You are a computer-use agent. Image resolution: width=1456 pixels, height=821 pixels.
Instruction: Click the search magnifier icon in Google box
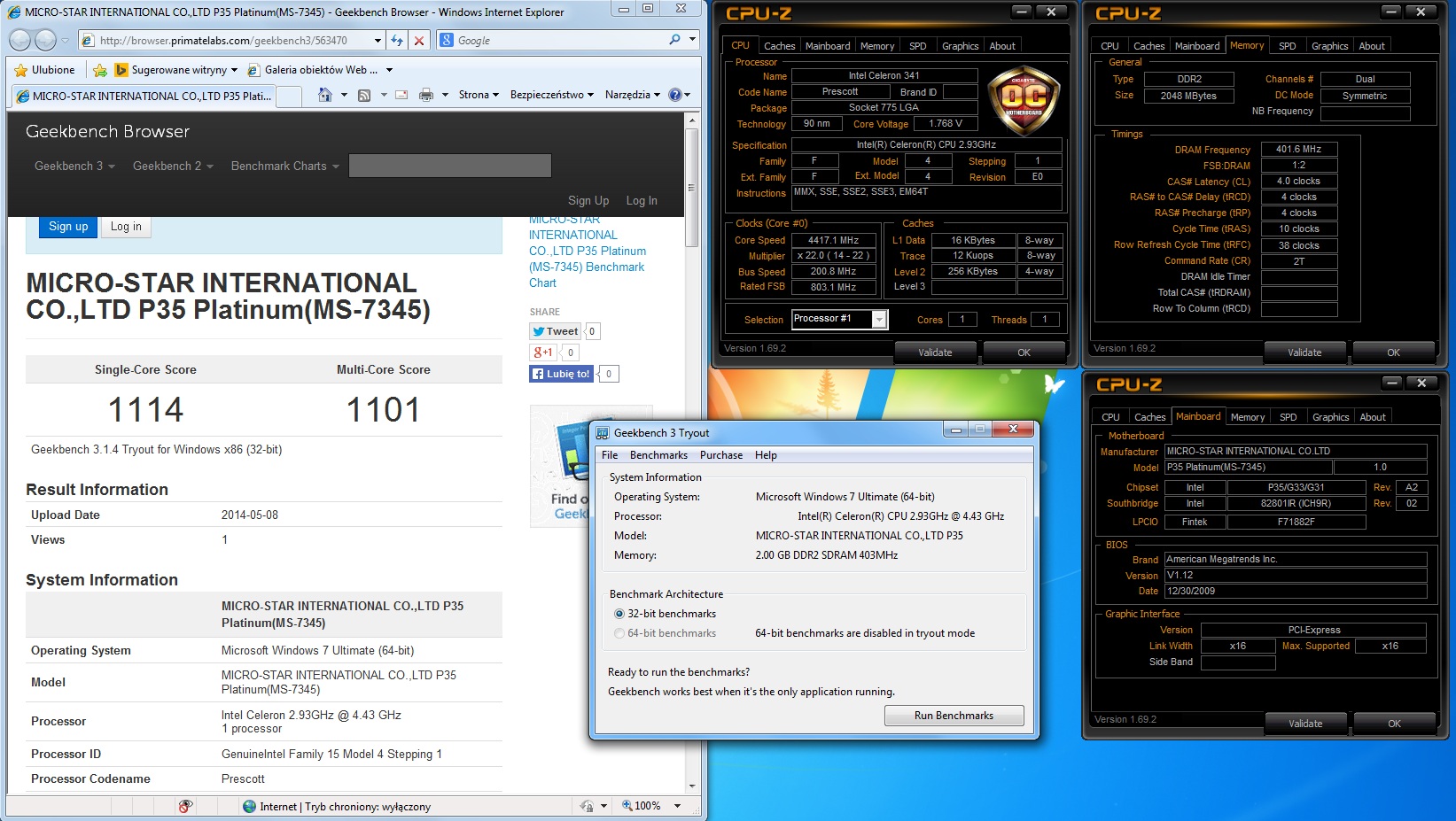click(x=675, y=40)
